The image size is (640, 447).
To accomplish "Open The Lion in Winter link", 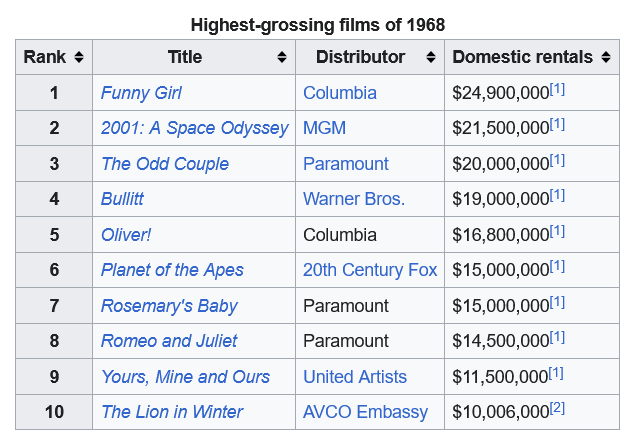I will click(x=172, y=412).
